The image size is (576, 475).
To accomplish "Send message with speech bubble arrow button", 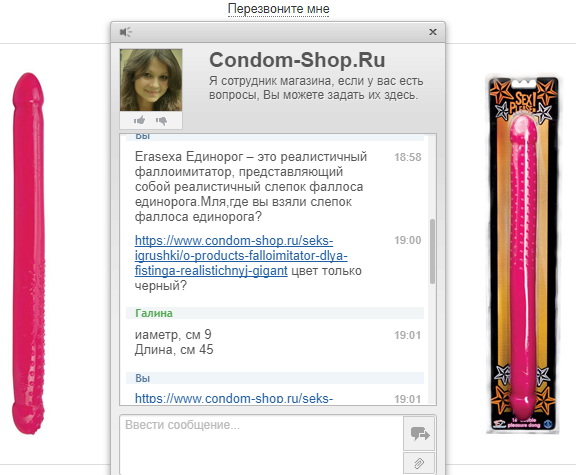I will tap(419, 433).
